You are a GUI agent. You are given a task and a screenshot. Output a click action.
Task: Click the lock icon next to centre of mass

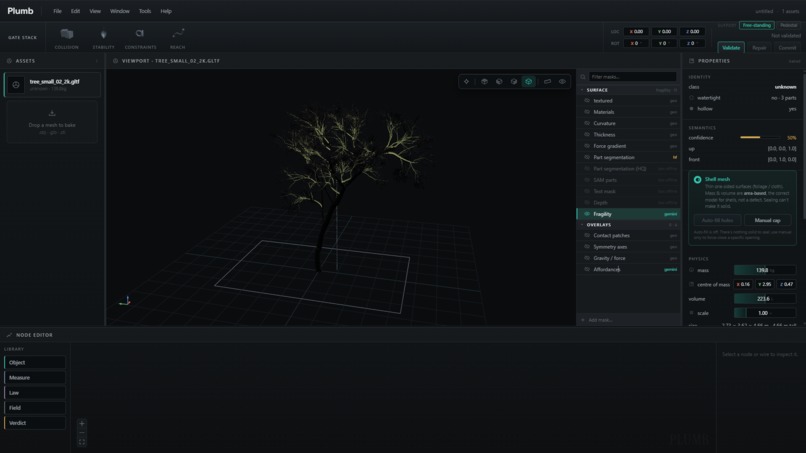coord(691,284)
